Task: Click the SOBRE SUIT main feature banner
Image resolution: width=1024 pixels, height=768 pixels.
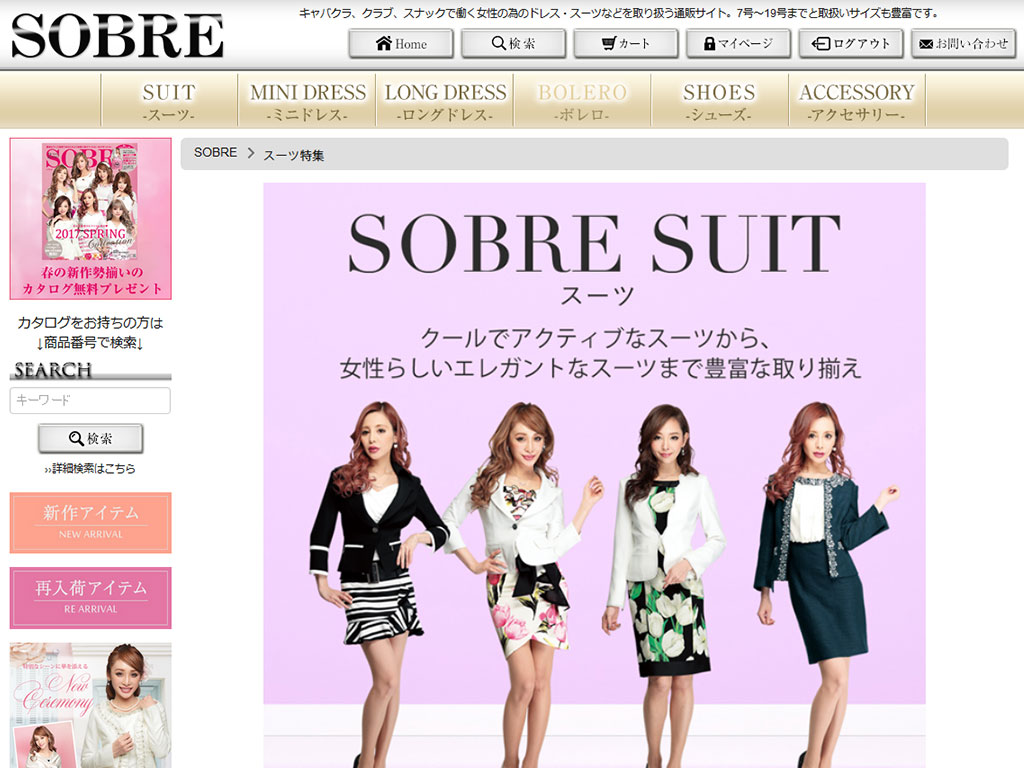Action: tap(594, 475)
